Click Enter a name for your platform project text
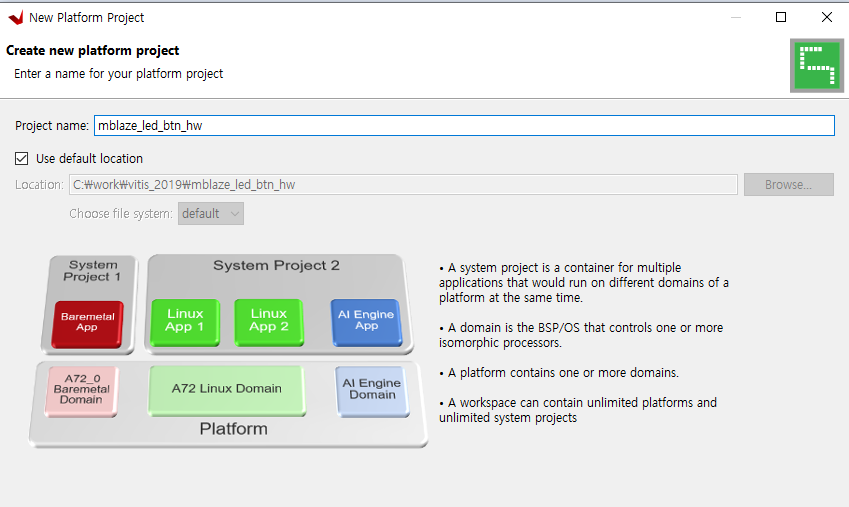Image resolution: width=849 pixels, height=507 pixels. click(x=119, y=74)
